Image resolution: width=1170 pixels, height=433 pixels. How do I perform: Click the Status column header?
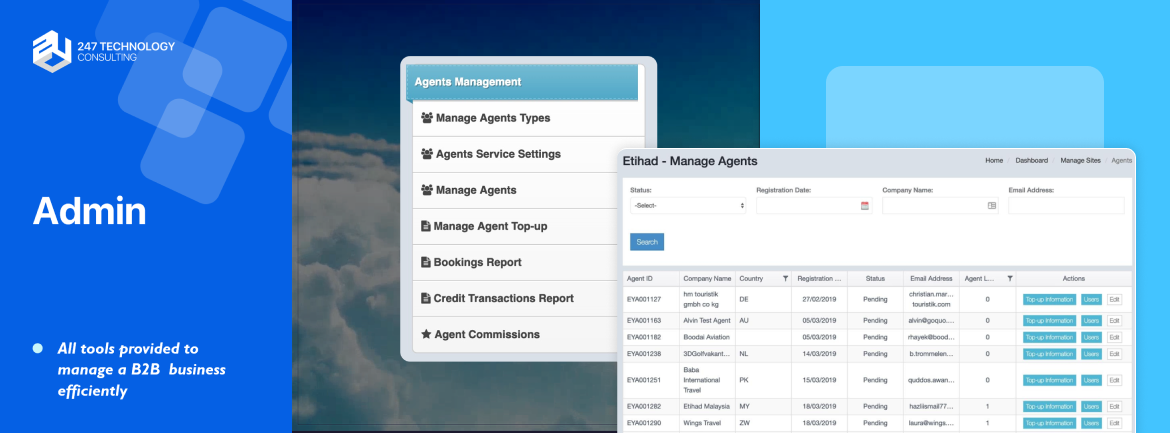875,278
